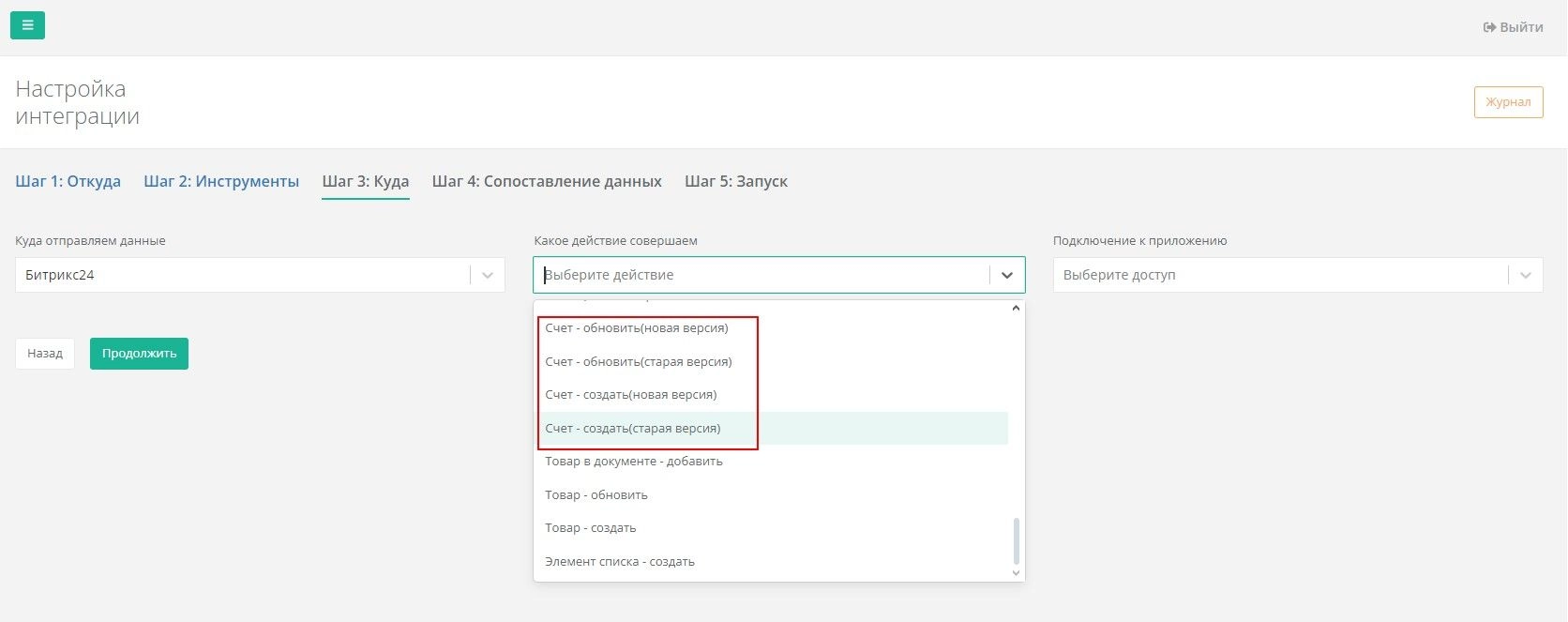Screen dimensions: 1568x622
Task: Open Шаг 5: Запуск tab
Action: click(736, 181)
